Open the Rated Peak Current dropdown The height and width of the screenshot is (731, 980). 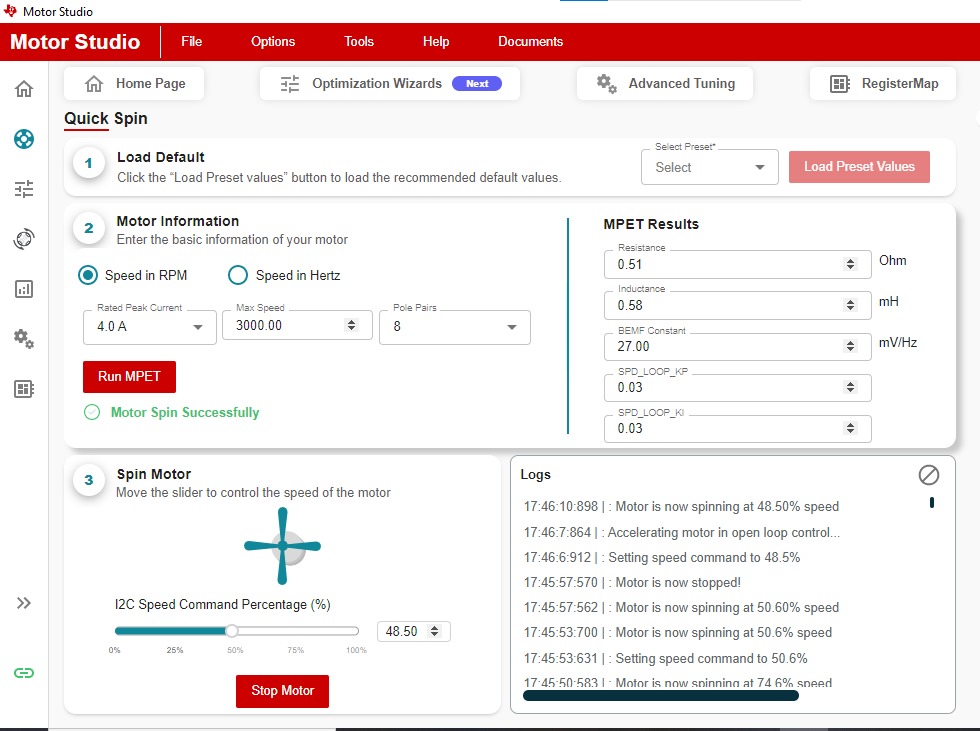149,327
